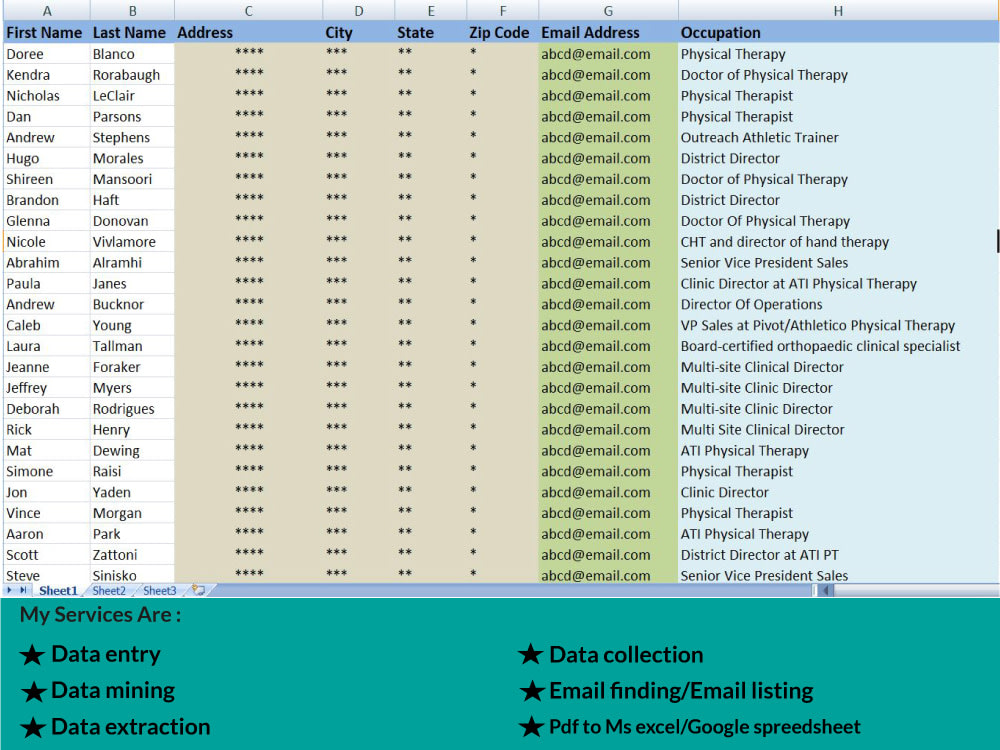
Task: Select column D header
Action: point(359,11)
